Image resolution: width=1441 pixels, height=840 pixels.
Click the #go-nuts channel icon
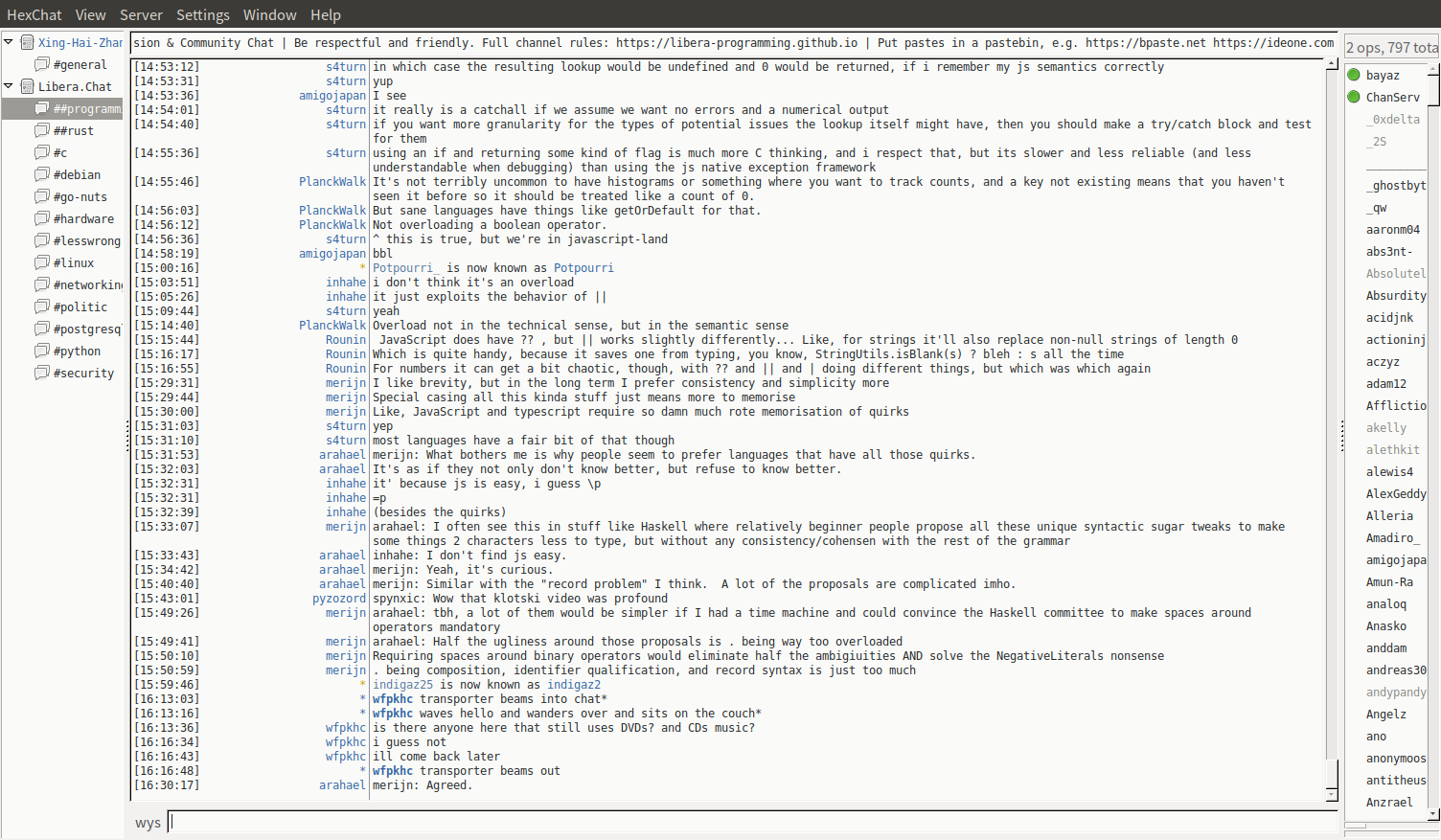42,196
